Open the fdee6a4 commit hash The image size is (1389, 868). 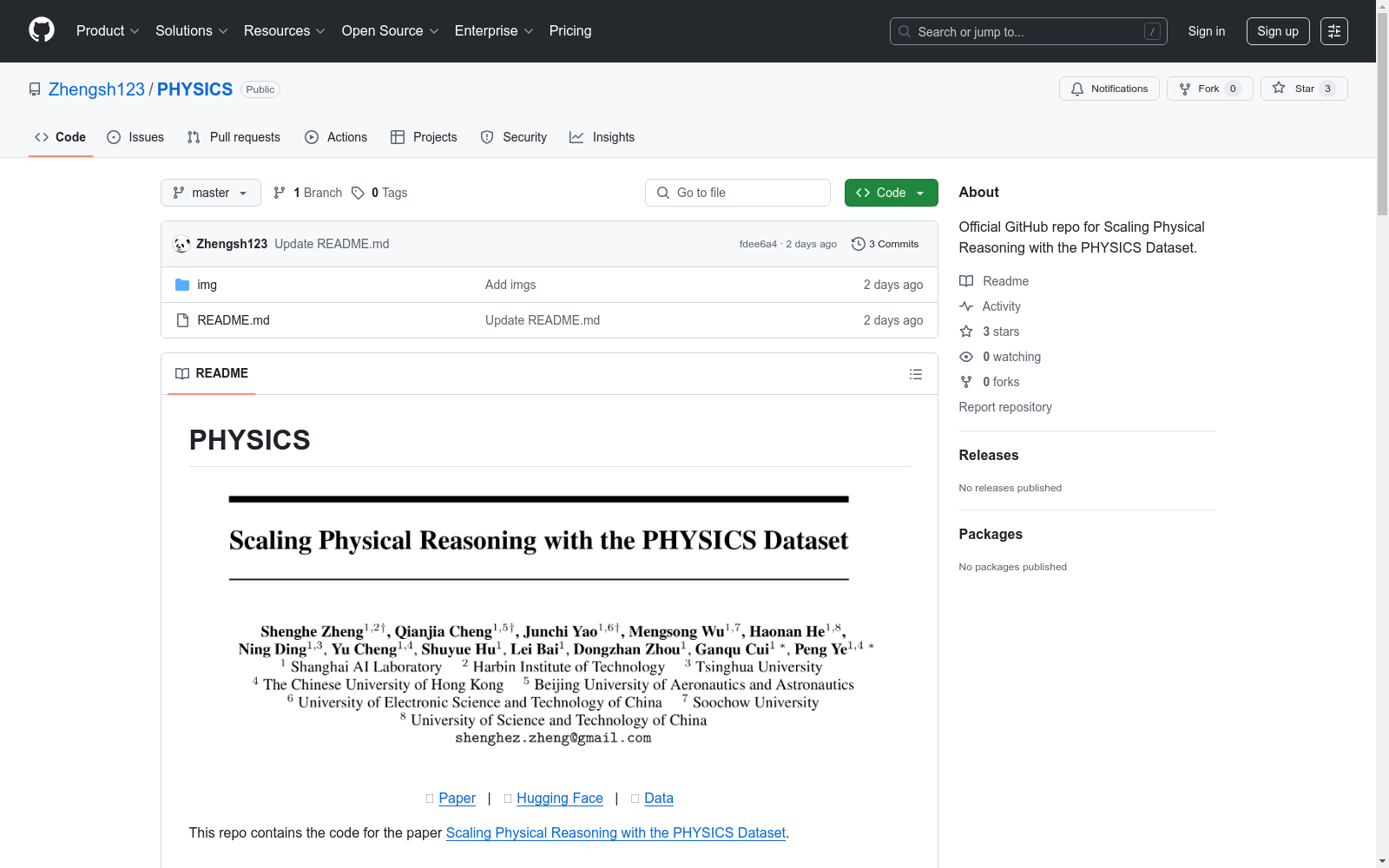[758, 244]
